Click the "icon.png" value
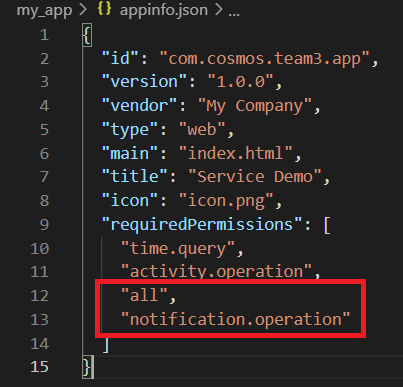Screen dimensions: 403x387 (x=226, y=201)
